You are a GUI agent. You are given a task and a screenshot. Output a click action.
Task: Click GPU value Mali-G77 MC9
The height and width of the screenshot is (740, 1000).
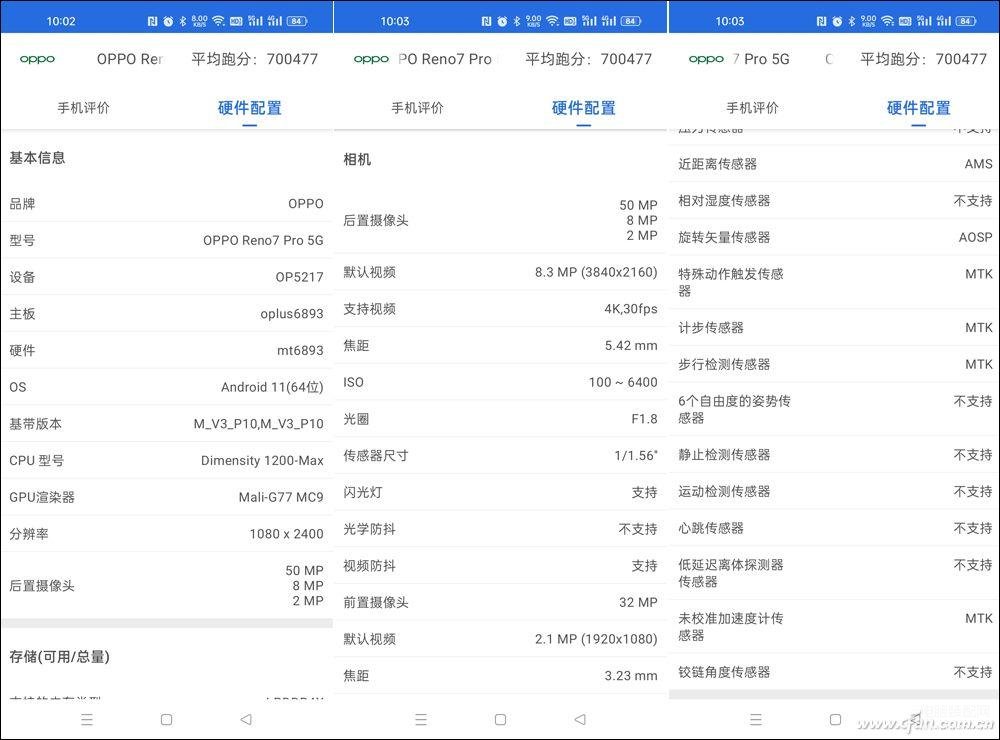click(281, 497)
